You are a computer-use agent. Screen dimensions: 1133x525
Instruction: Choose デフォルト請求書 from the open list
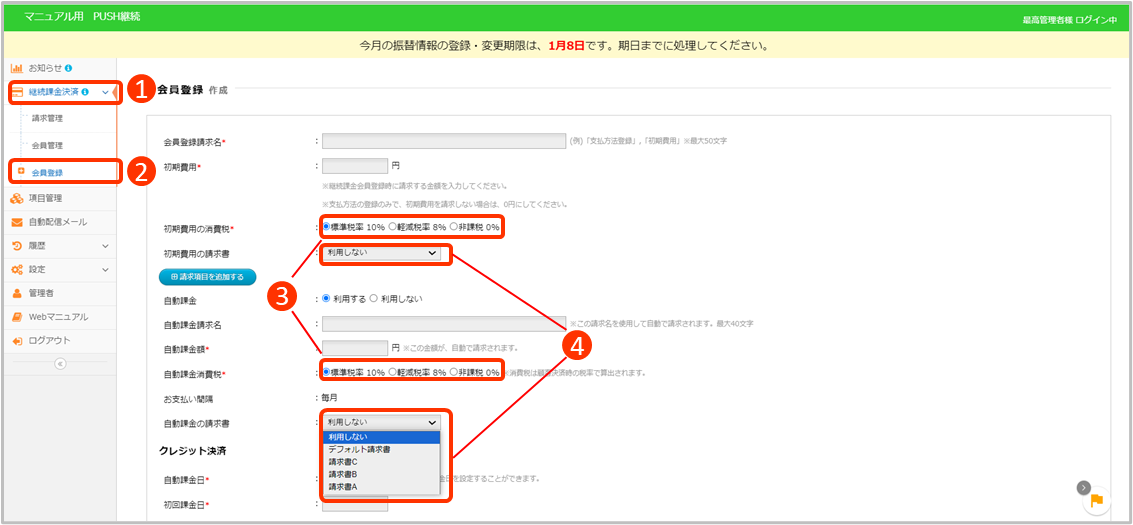[359, 450]
